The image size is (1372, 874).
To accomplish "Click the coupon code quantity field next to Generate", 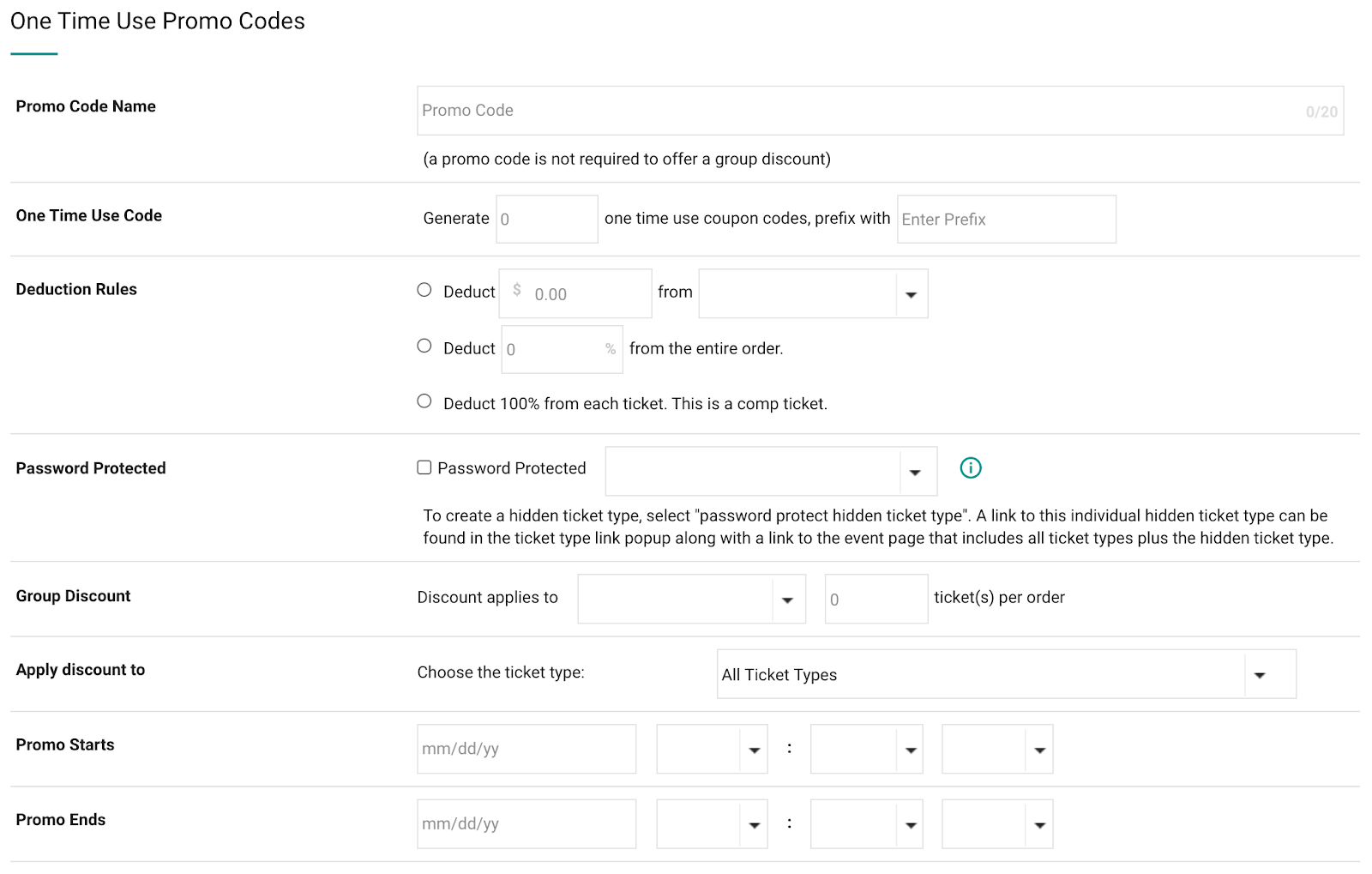I will coord(546,219).
